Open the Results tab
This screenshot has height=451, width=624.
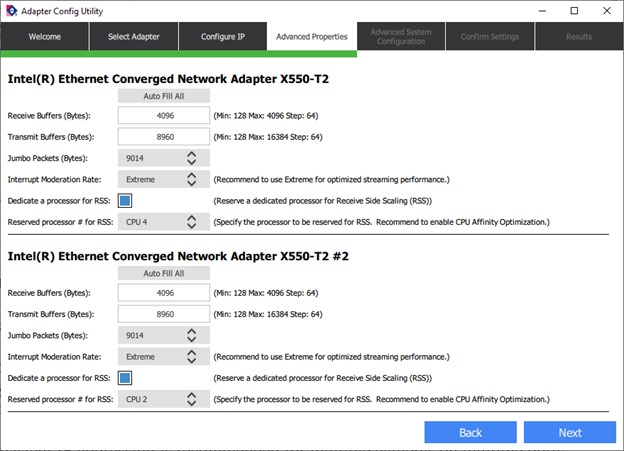click(579, 37)
